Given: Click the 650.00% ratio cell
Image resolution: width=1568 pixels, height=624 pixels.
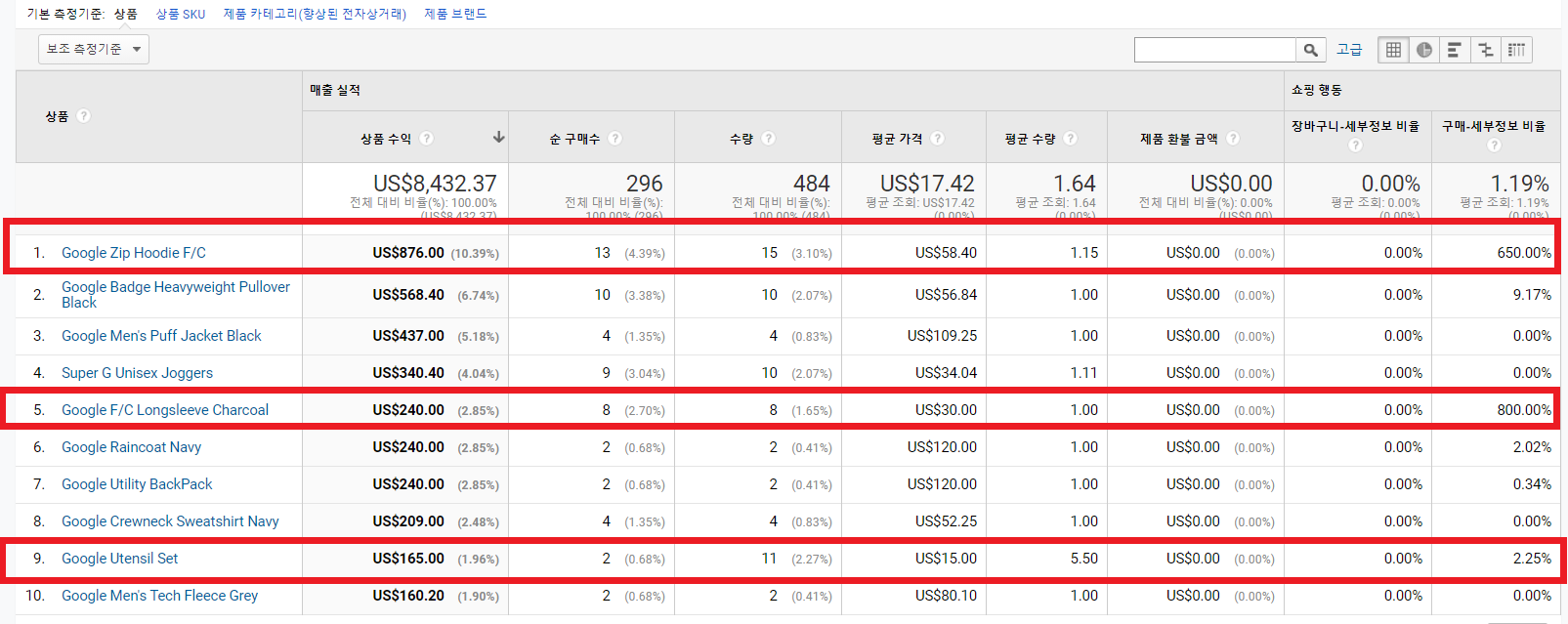Looking at the screenshot, I should (1524, 253).
